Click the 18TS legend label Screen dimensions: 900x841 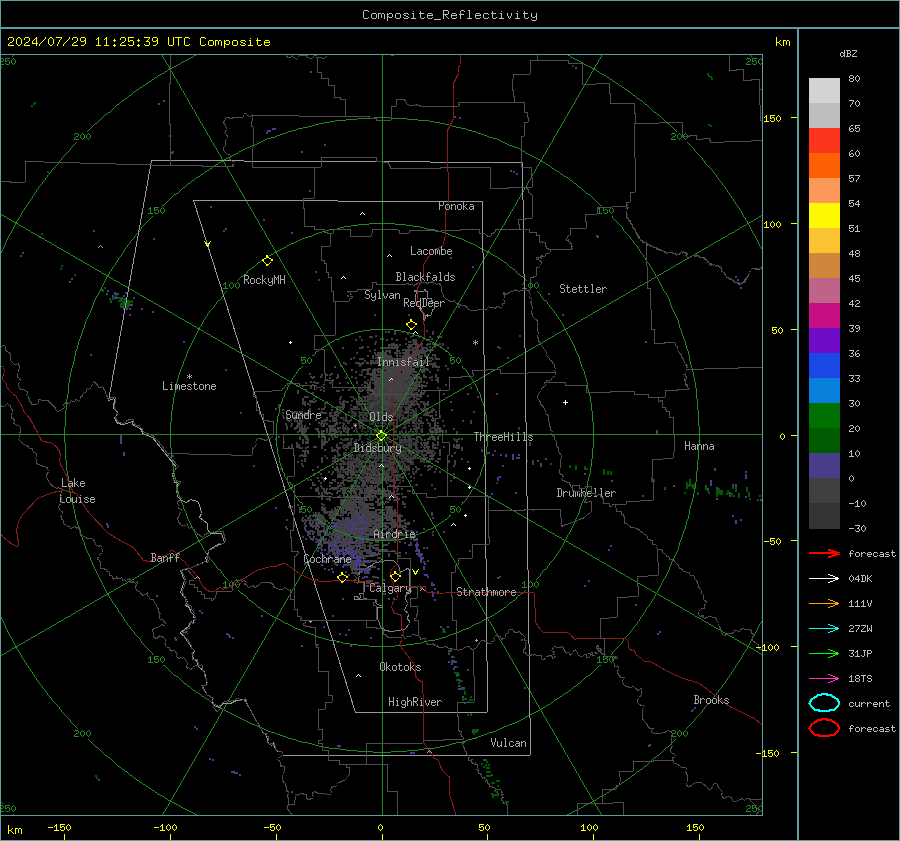pos(860,679)
